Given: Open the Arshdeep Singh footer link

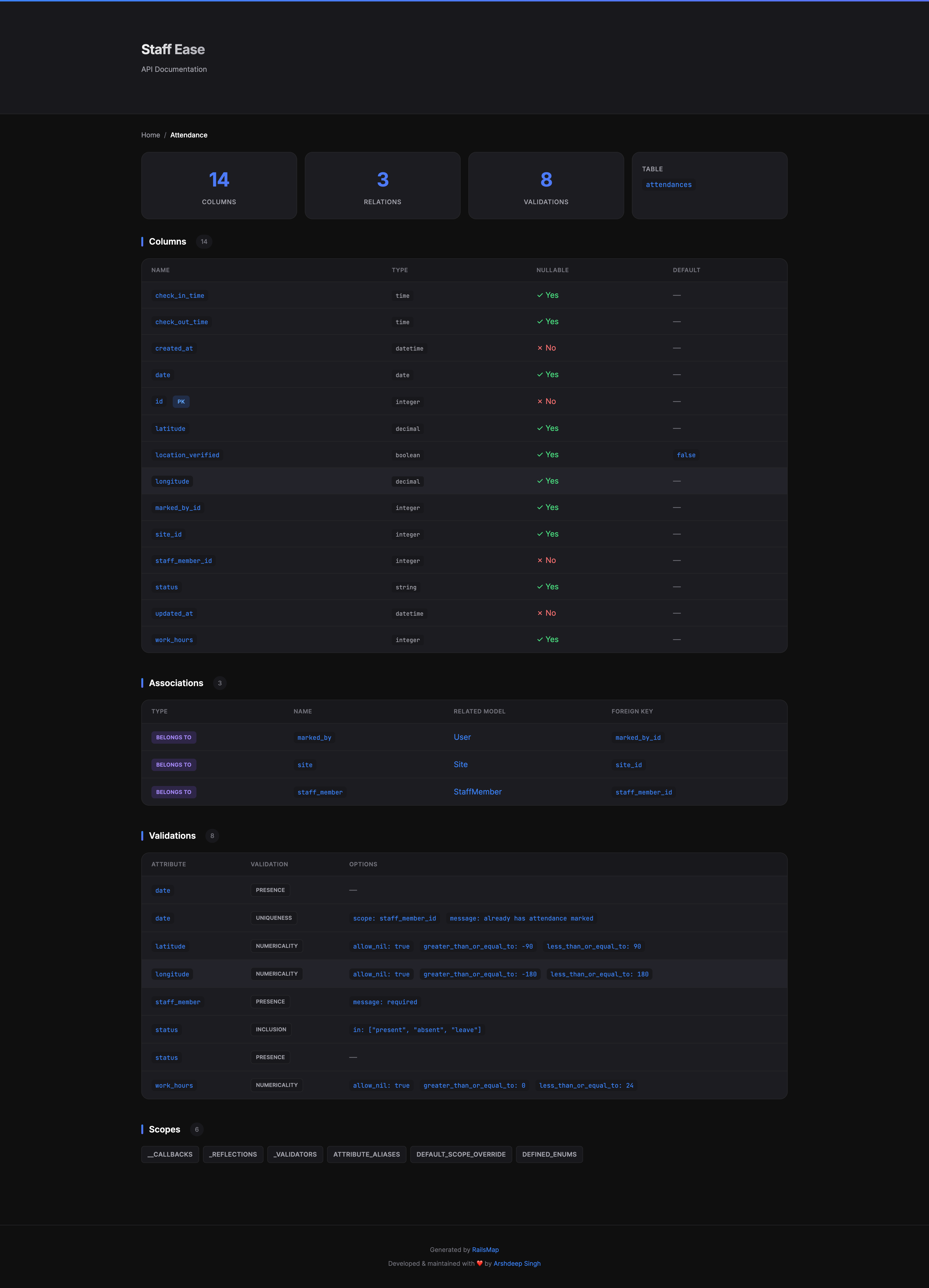Looking at the screenshot, I should pos(517,1263).
